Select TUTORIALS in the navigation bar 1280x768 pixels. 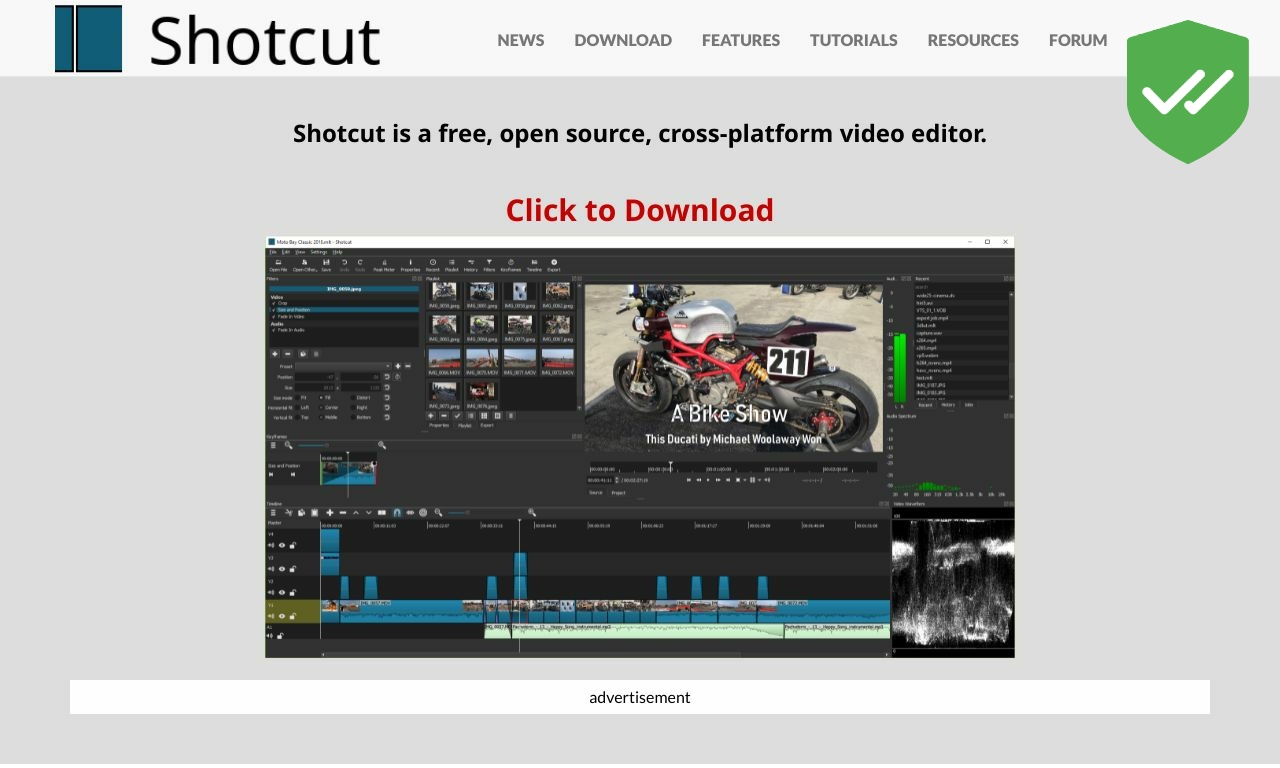click(x=854, y=40)
